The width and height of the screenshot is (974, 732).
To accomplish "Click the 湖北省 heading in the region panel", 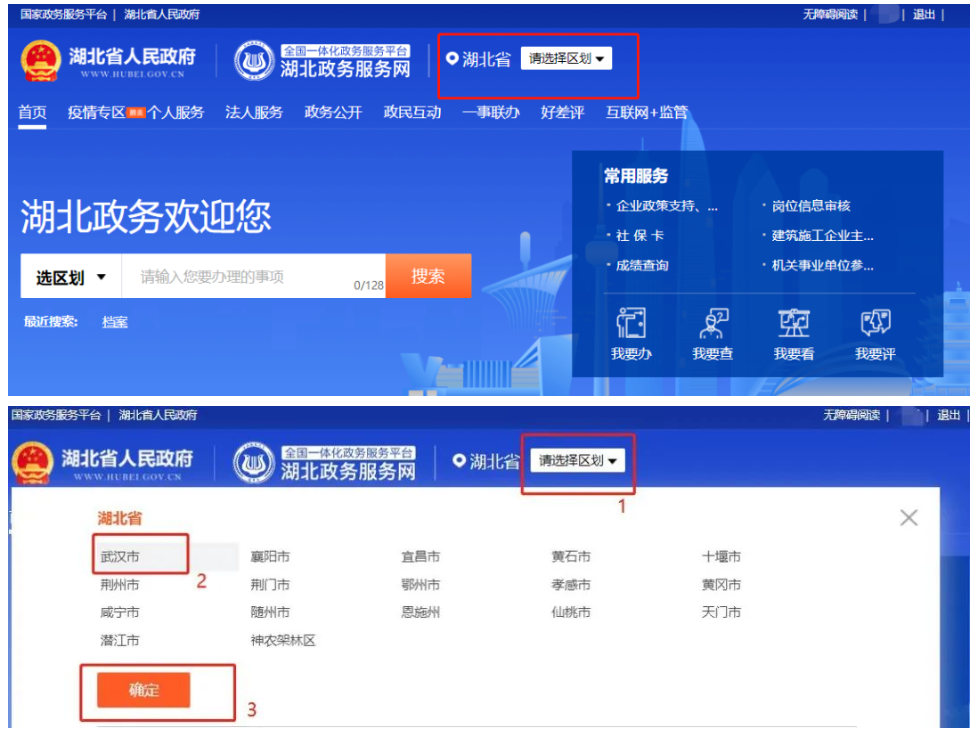I will pos(119,518).
